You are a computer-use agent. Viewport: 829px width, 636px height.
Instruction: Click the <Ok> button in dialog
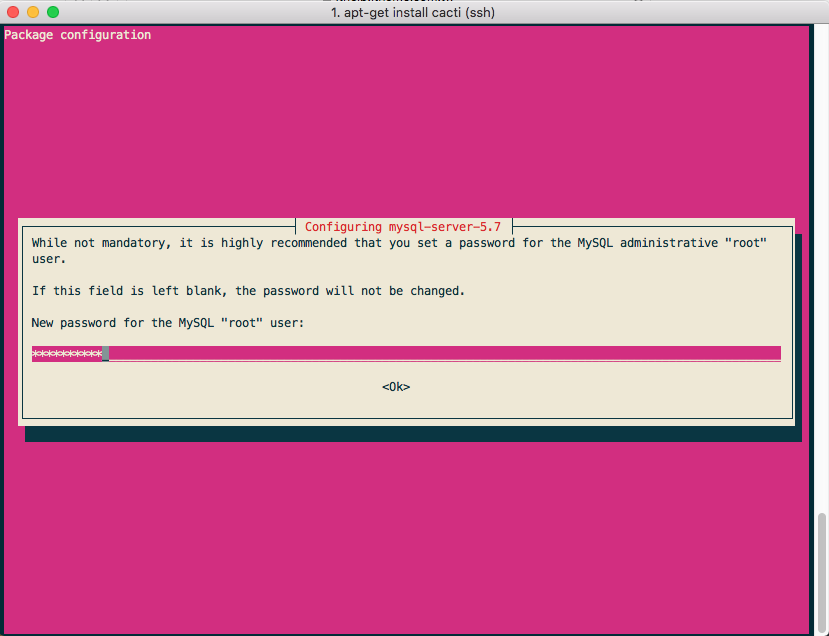pos(396,387)
